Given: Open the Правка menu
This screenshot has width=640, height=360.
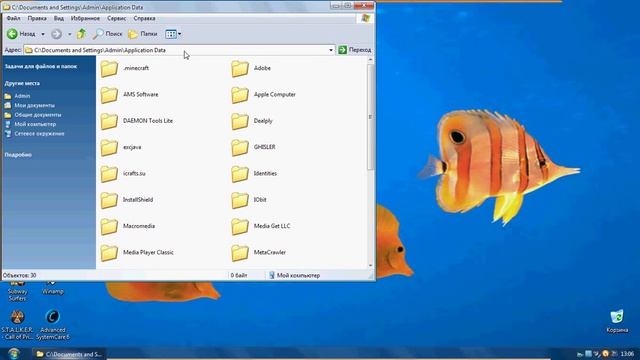Looking at the screenshot, I should (x=37, y=18).
